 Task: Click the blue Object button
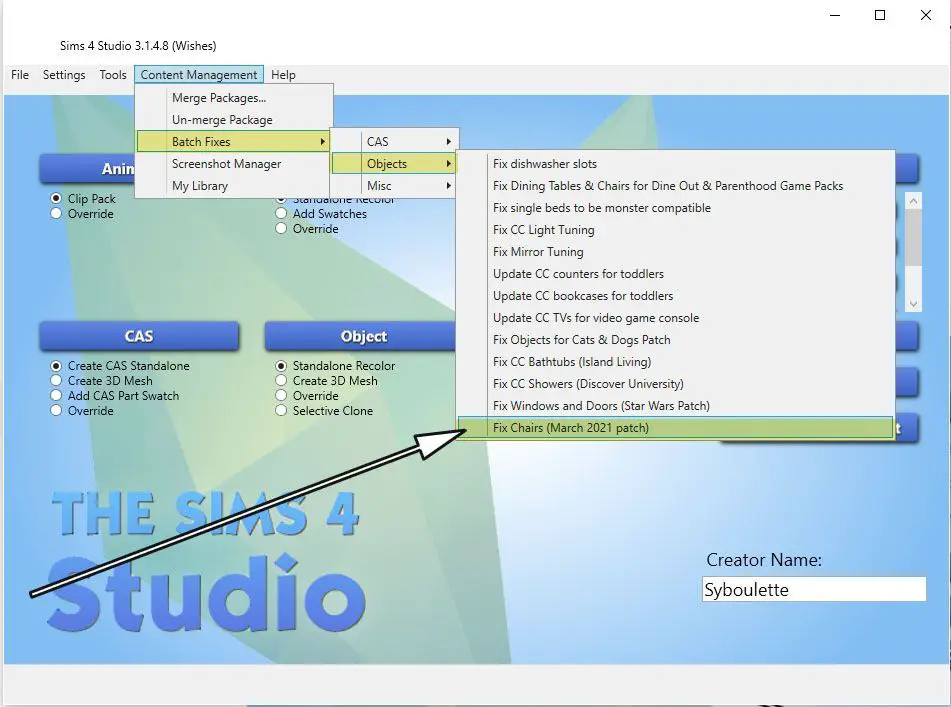pos(360,337)
